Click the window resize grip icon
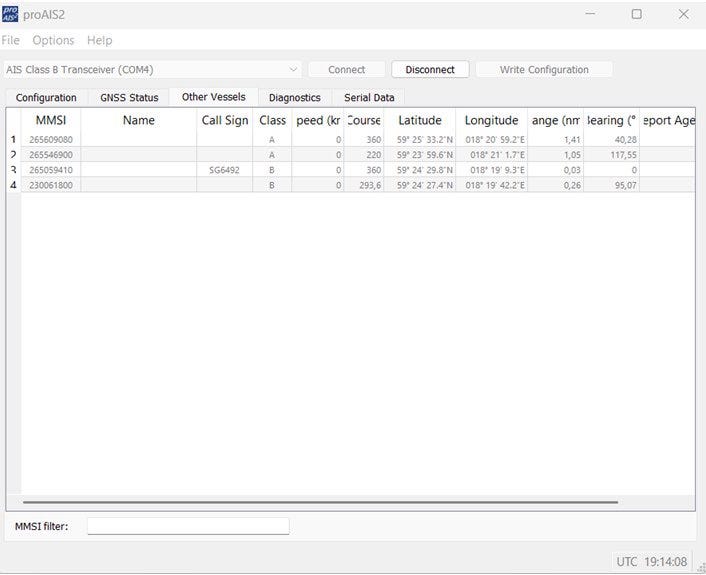This screenshot has width=706, height=575. (701, 569)
